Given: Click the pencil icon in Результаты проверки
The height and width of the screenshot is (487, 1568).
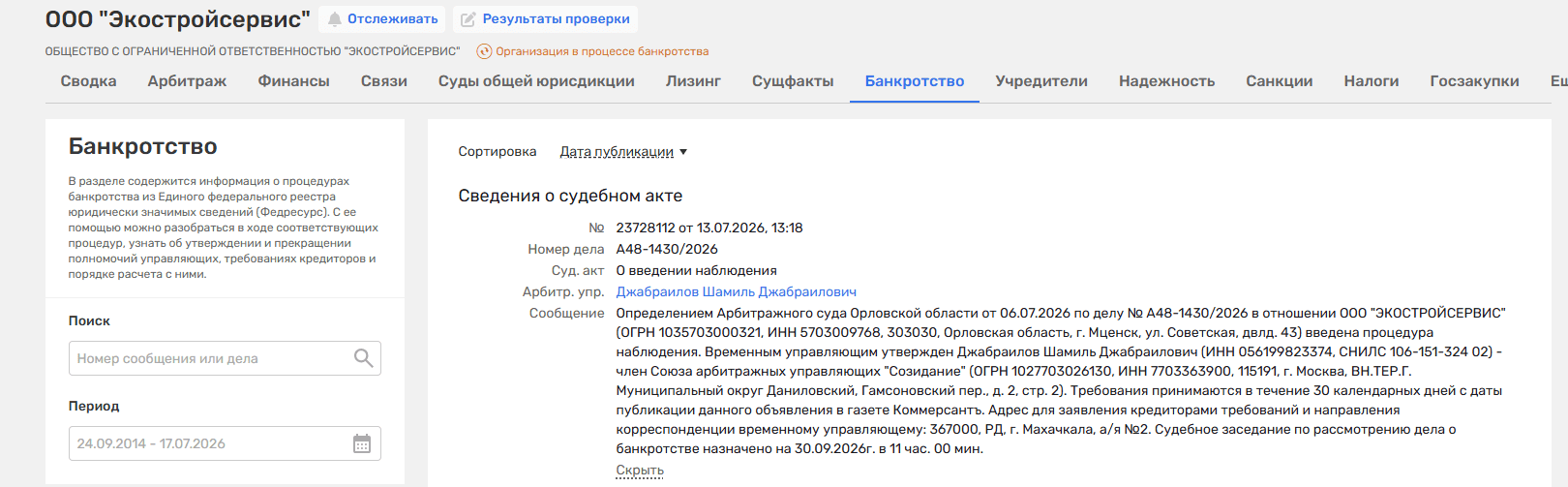Looking at the screenshot, I should [468, 19].
